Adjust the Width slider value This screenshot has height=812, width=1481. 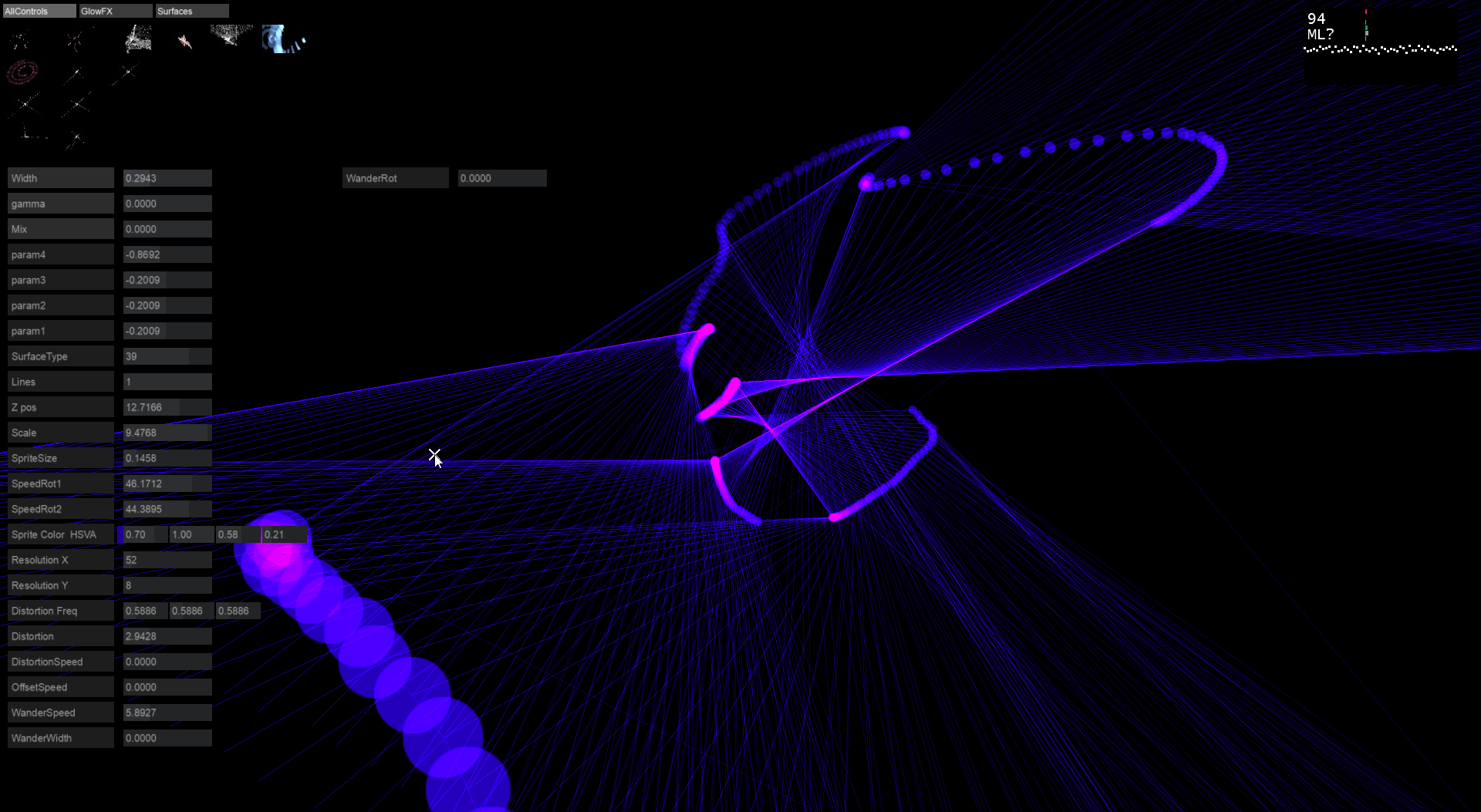[x=167, y=178]
